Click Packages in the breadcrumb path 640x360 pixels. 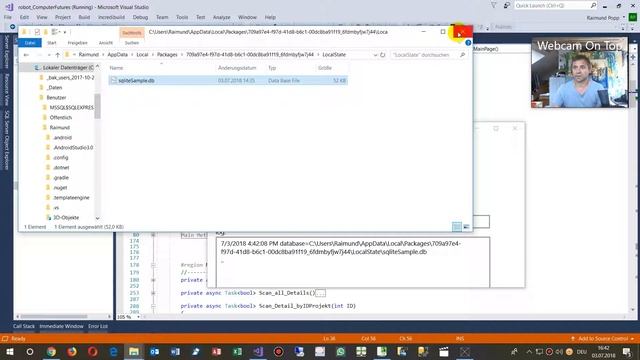point(167,55)
